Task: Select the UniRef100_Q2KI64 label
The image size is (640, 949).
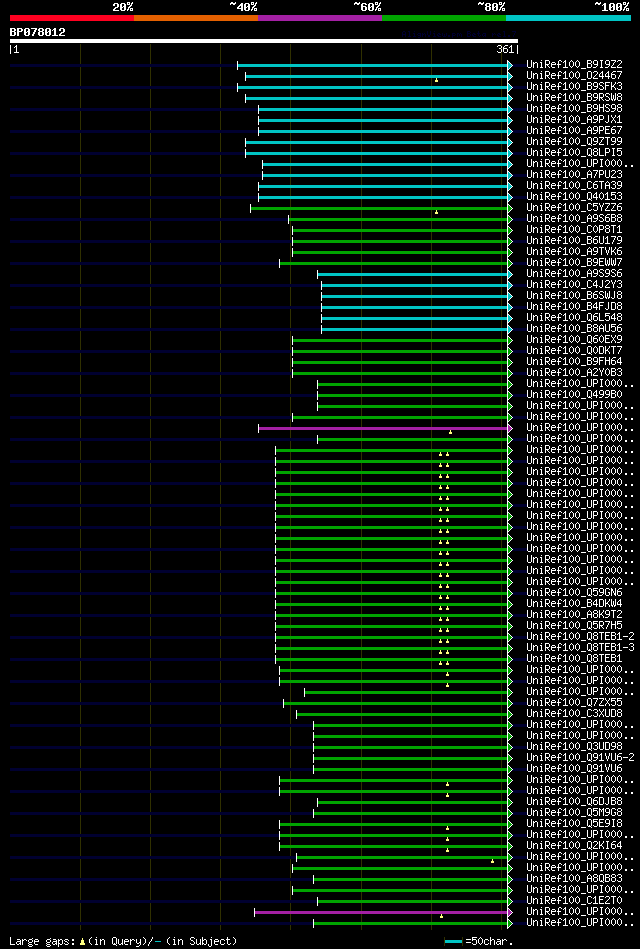Action: [x=575, y=845]
